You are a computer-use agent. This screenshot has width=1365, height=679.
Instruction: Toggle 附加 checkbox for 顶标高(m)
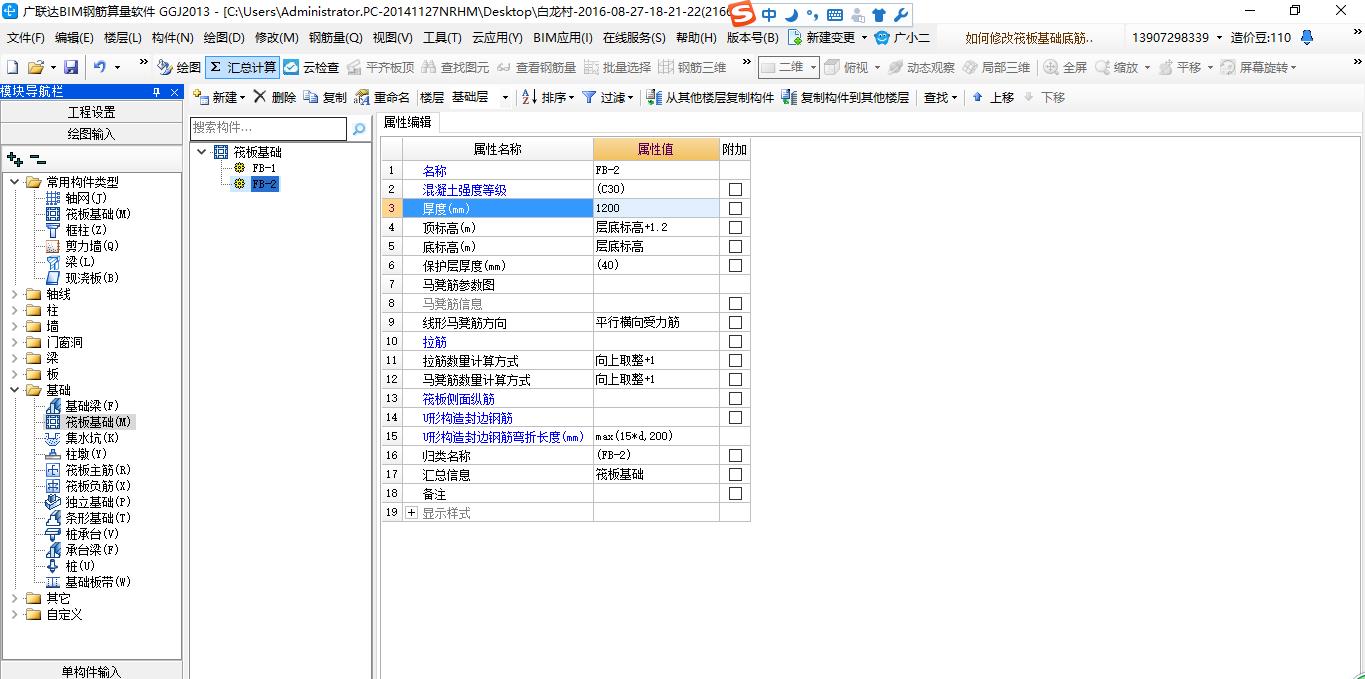tap(735, 228)
